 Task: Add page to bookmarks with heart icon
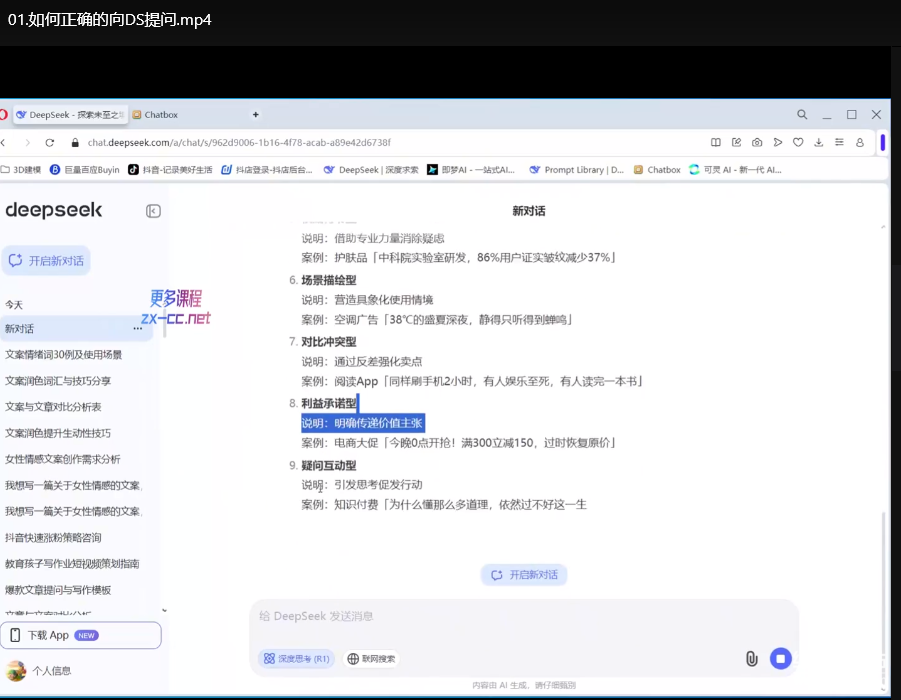click(798, 143)
